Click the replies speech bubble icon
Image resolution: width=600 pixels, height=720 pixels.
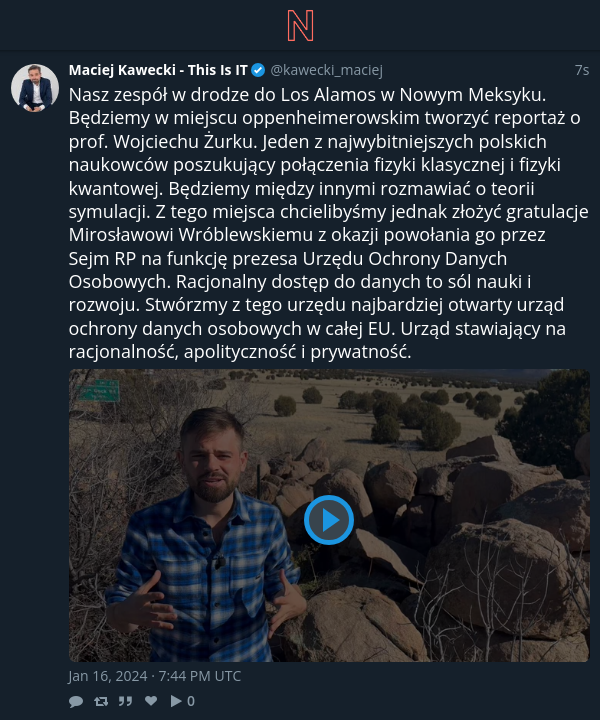pyautogui.click(x=76, y=701)
